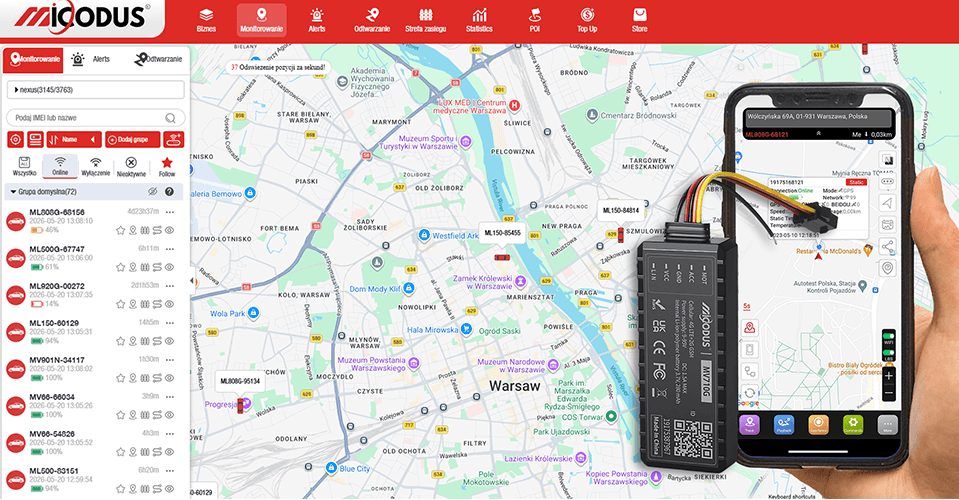Click ML150-85455 car marker on map
This screenshot has height=500, width=959.
coord(502,257)
